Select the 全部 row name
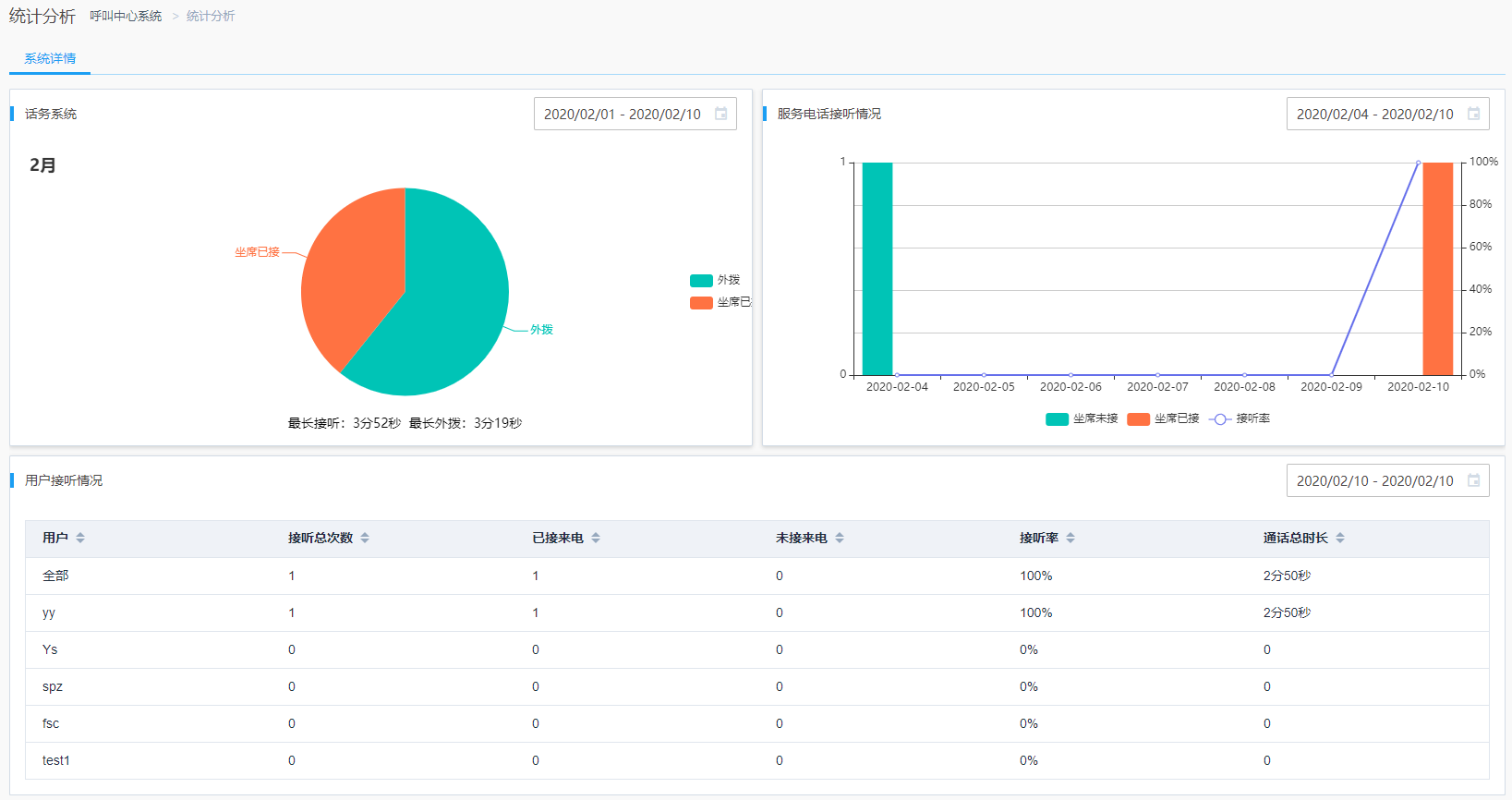The width and height of the screenshot is (1512, 800). pos(55,576)
